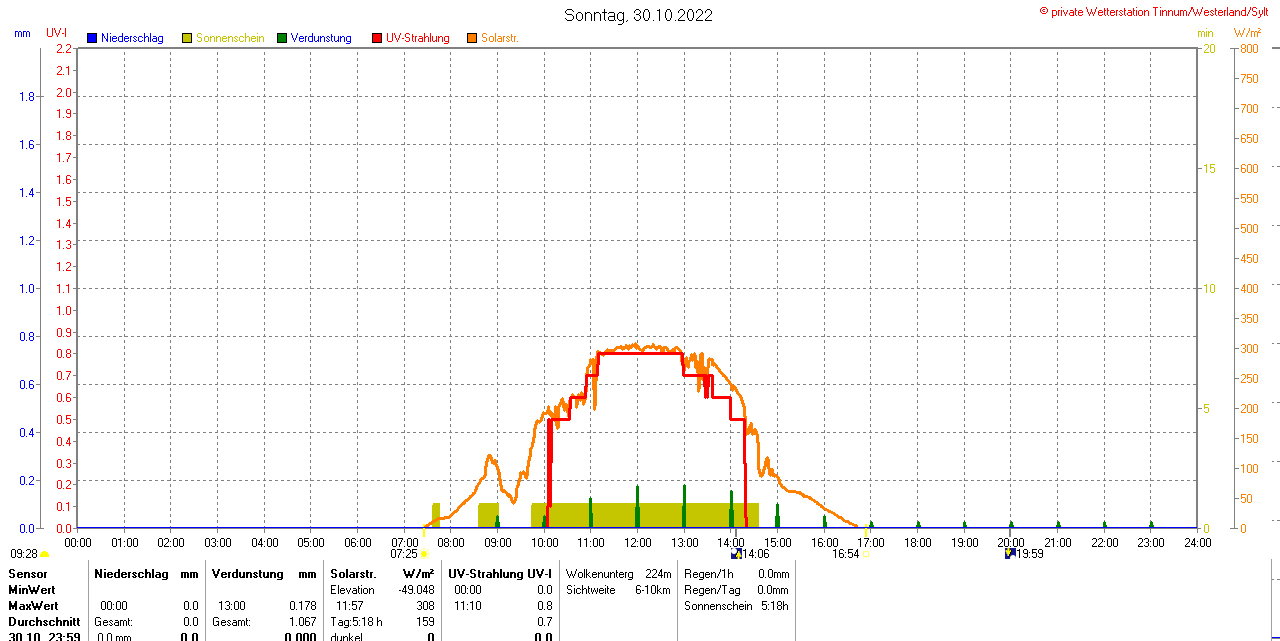Screen dimensions: 1280x641
Task: Click the Wolkenunterg. value in the table
Action: (x=658, y=574)
